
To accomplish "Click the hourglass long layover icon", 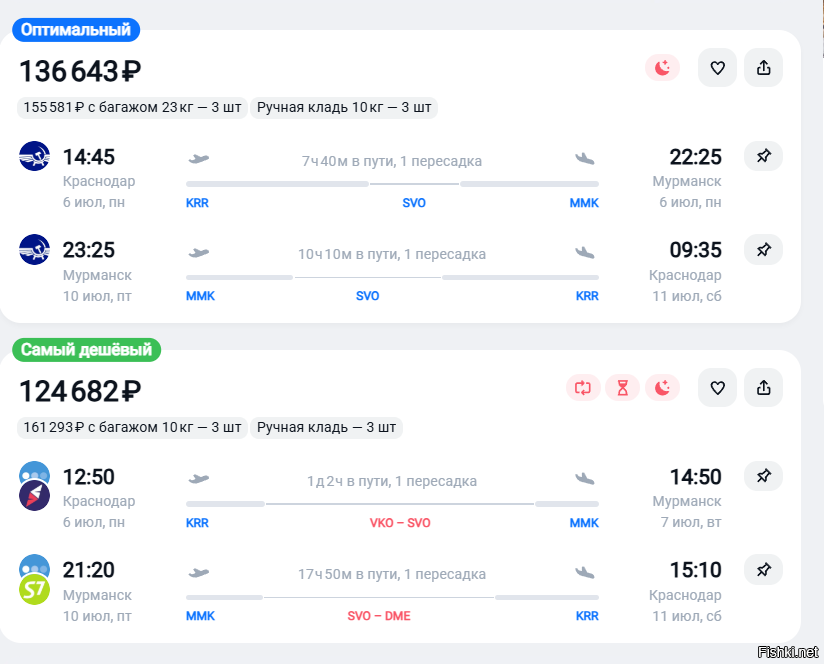I will click(622, 388).
